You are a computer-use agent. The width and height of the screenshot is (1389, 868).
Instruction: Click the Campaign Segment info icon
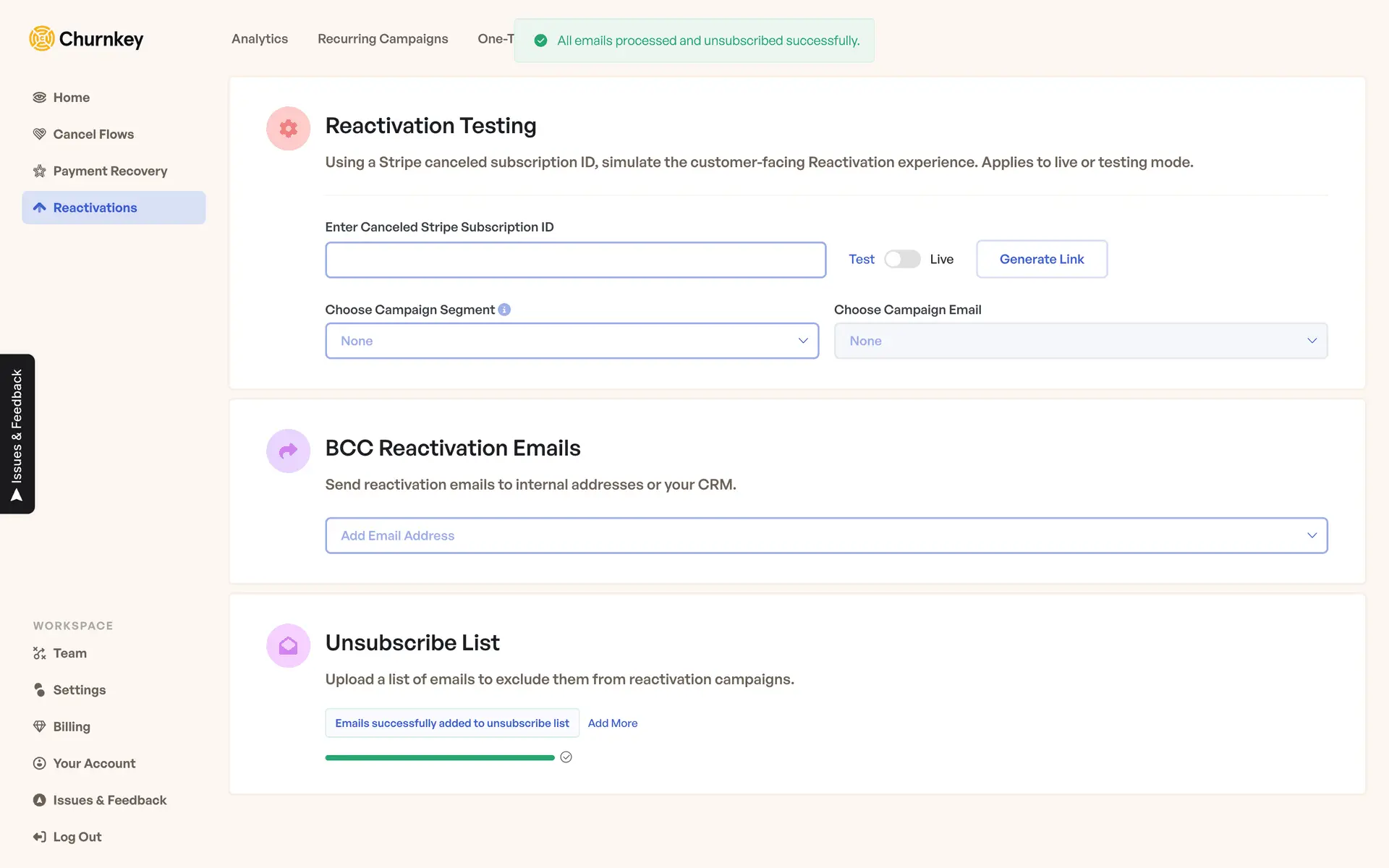pos(504,310)
